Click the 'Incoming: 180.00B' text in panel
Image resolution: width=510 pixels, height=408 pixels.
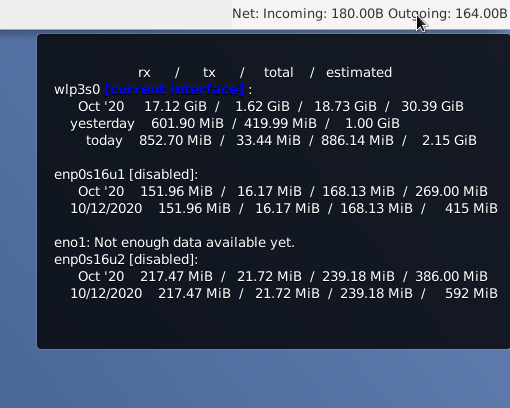pyautogui.click(x=323, y=14)
